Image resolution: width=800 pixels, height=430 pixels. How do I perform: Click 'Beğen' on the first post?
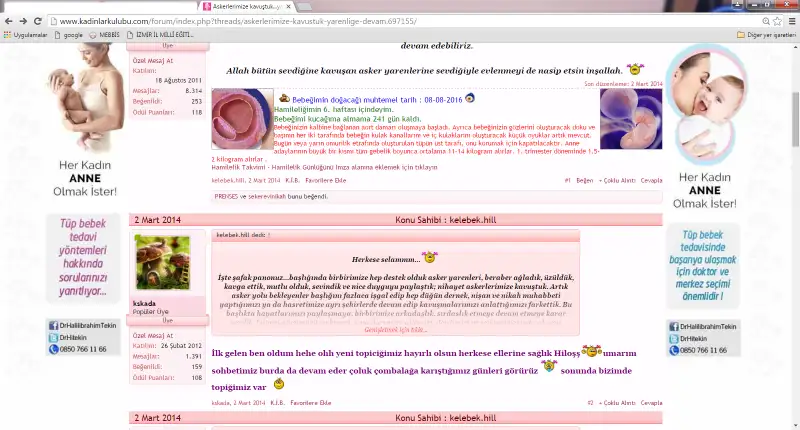click(x=584, y=180)
